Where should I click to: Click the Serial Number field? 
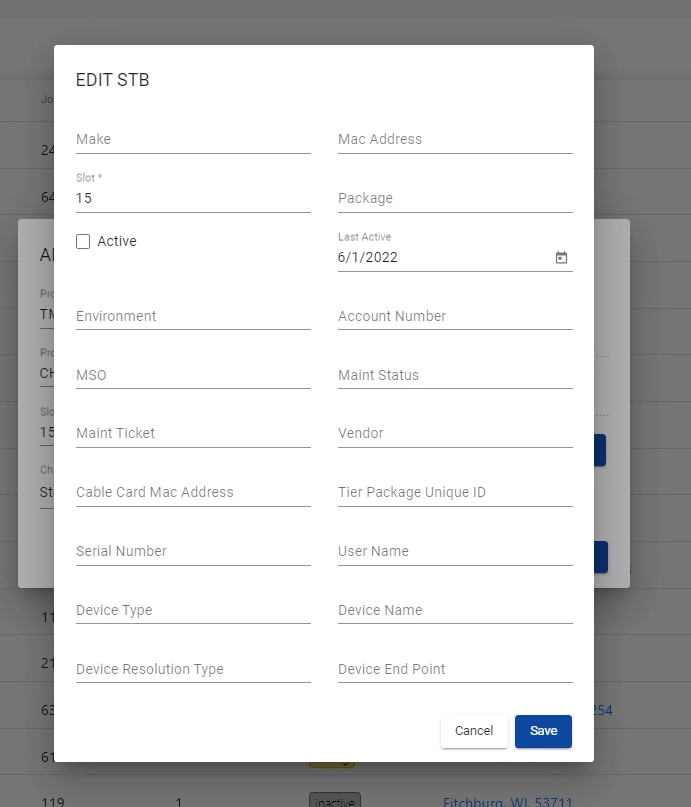tap(193, 551)
